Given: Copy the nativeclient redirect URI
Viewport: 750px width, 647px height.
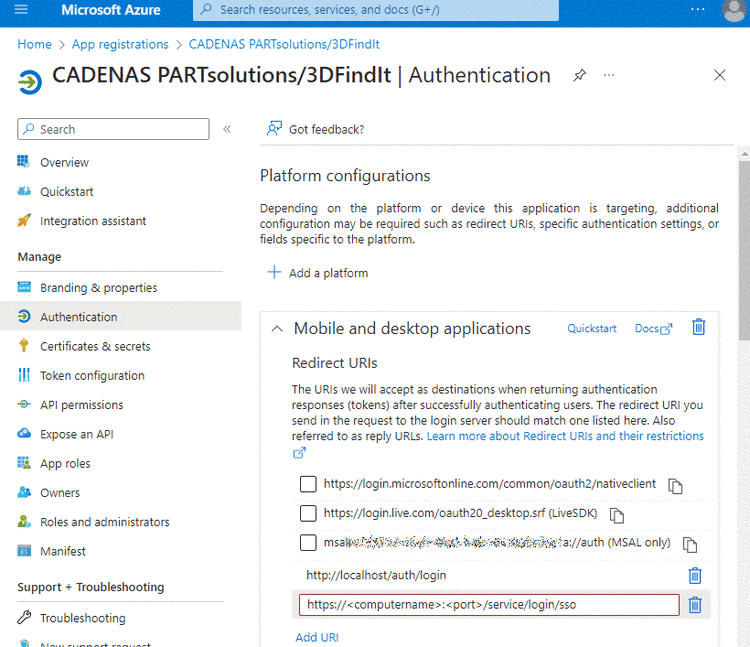Looking at the screenshot, I should point(675,486).
